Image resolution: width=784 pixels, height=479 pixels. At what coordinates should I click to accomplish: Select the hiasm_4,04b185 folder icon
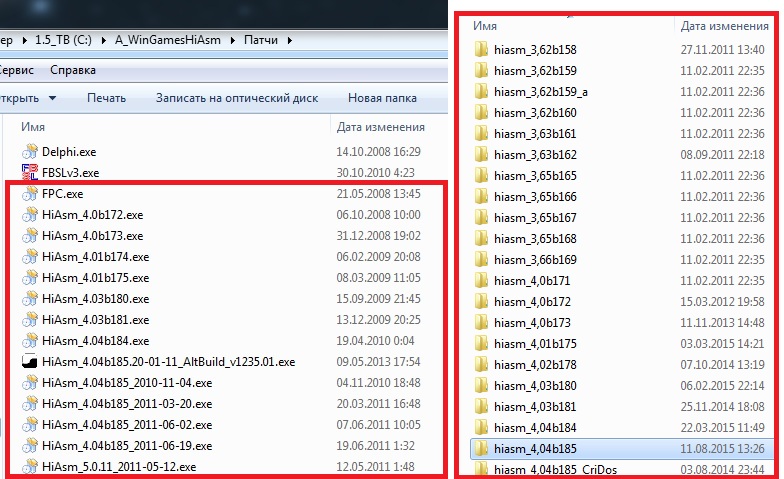click(481, 448)
